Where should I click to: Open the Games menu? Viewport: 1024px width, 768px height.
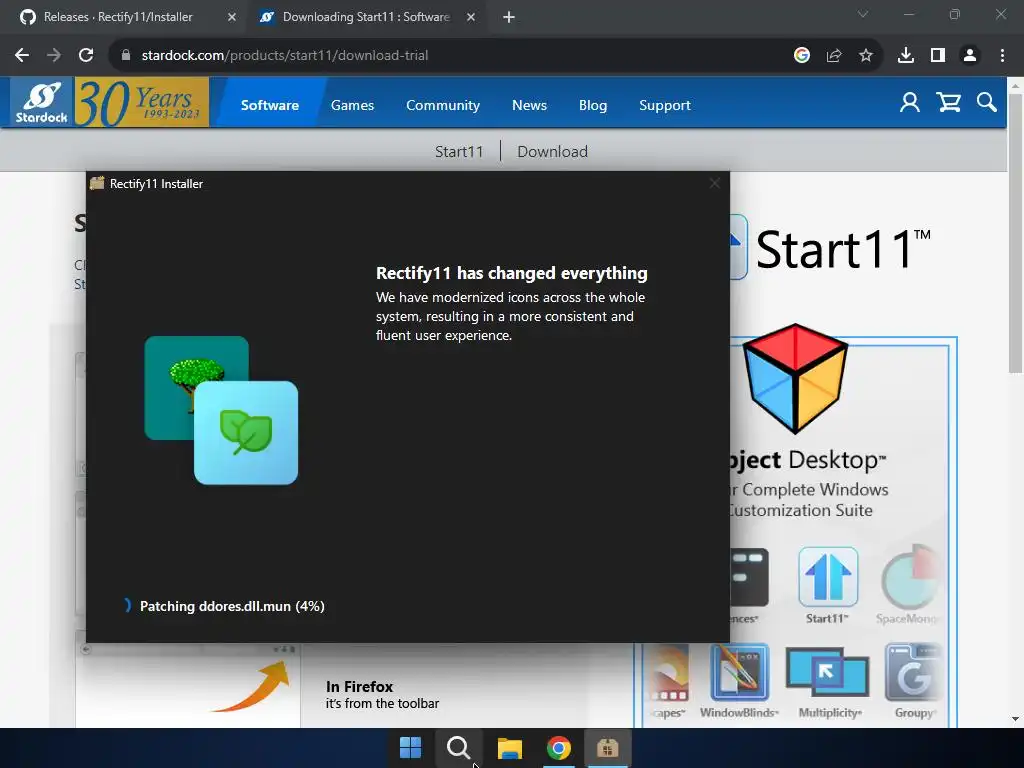point(353,105)
